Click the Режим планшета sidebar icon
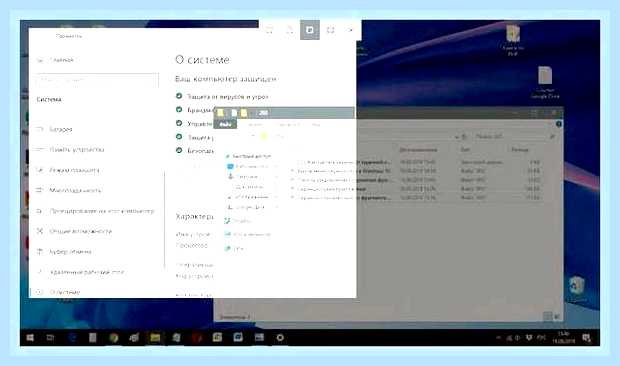The width and height of the screenshot is (620, 366). coord(40,170)
